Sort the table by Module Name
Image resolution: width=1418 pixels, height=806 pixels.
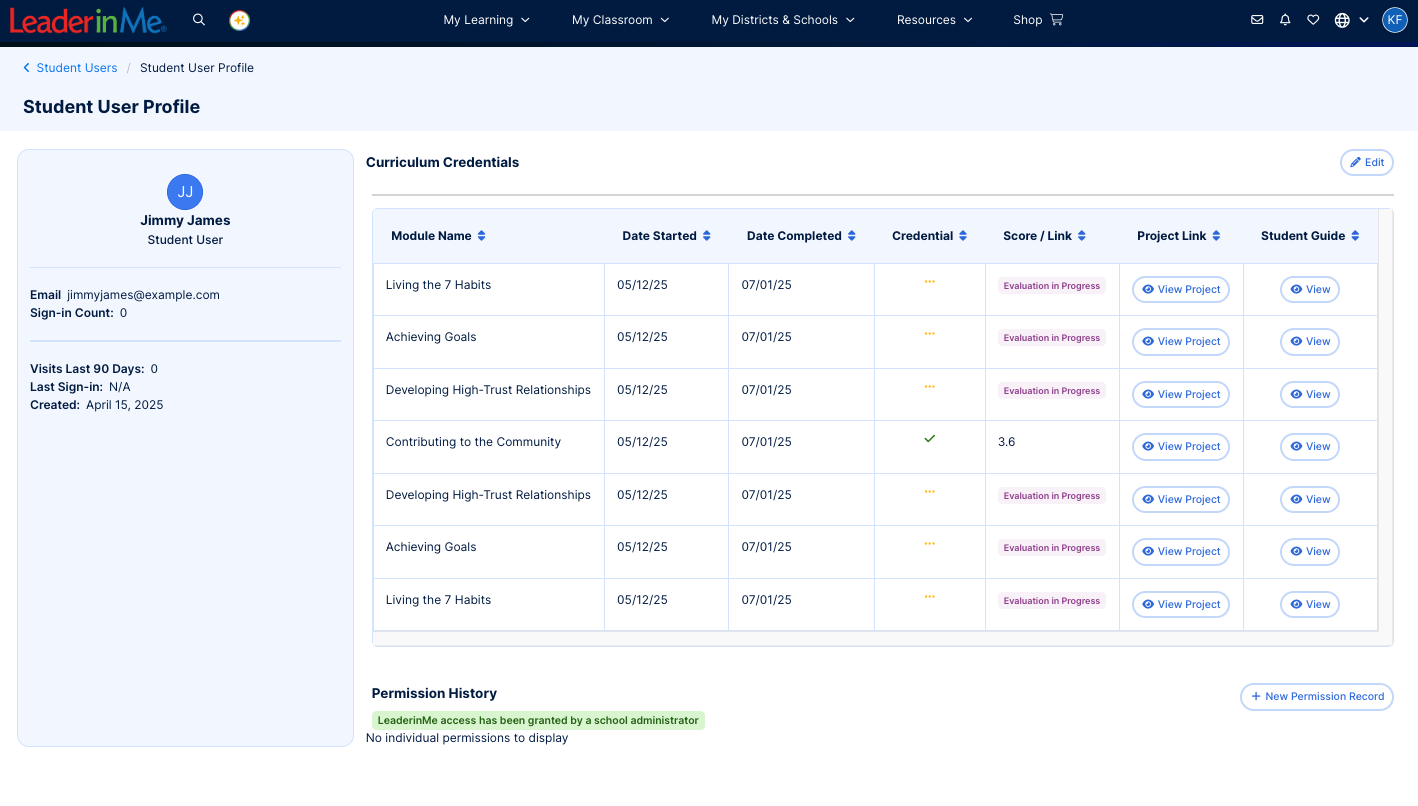click(438, 236)
